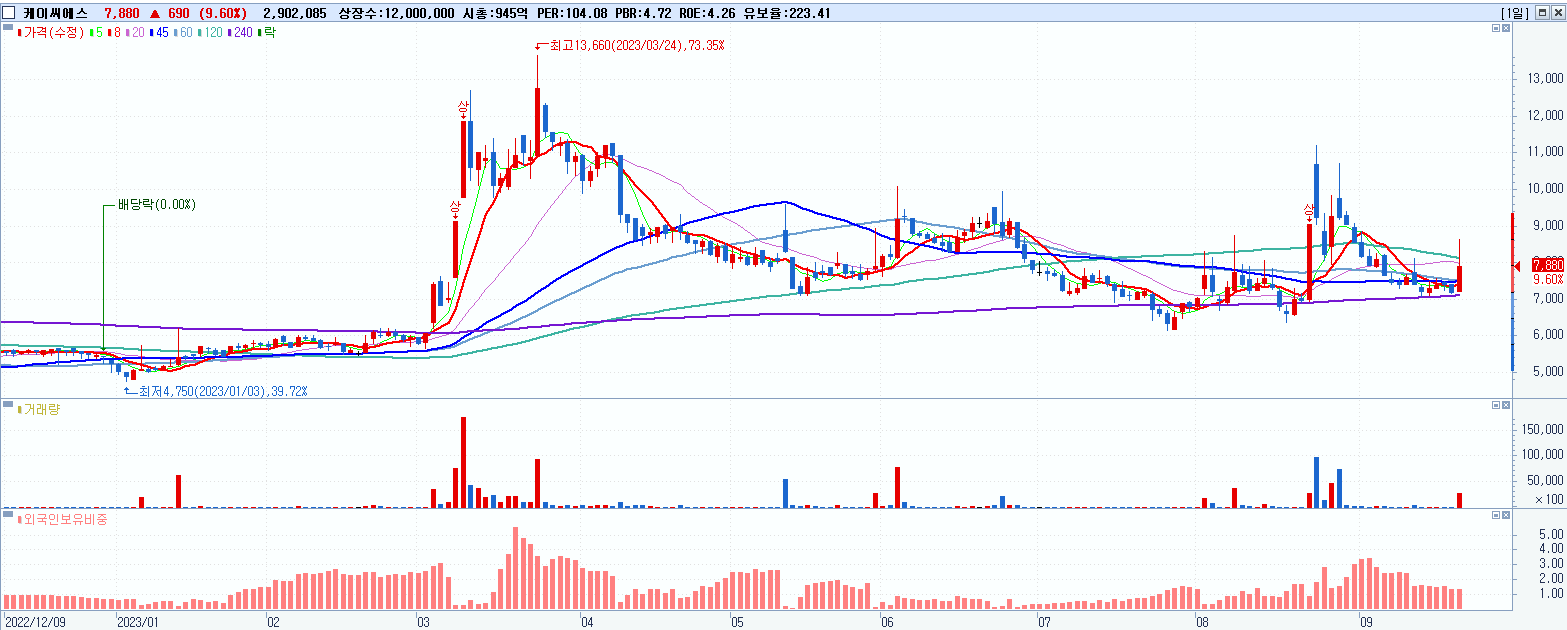Click the 2022/12/09 start date on time axis
The image size is (1567, 630).
[x=36, y=621]
